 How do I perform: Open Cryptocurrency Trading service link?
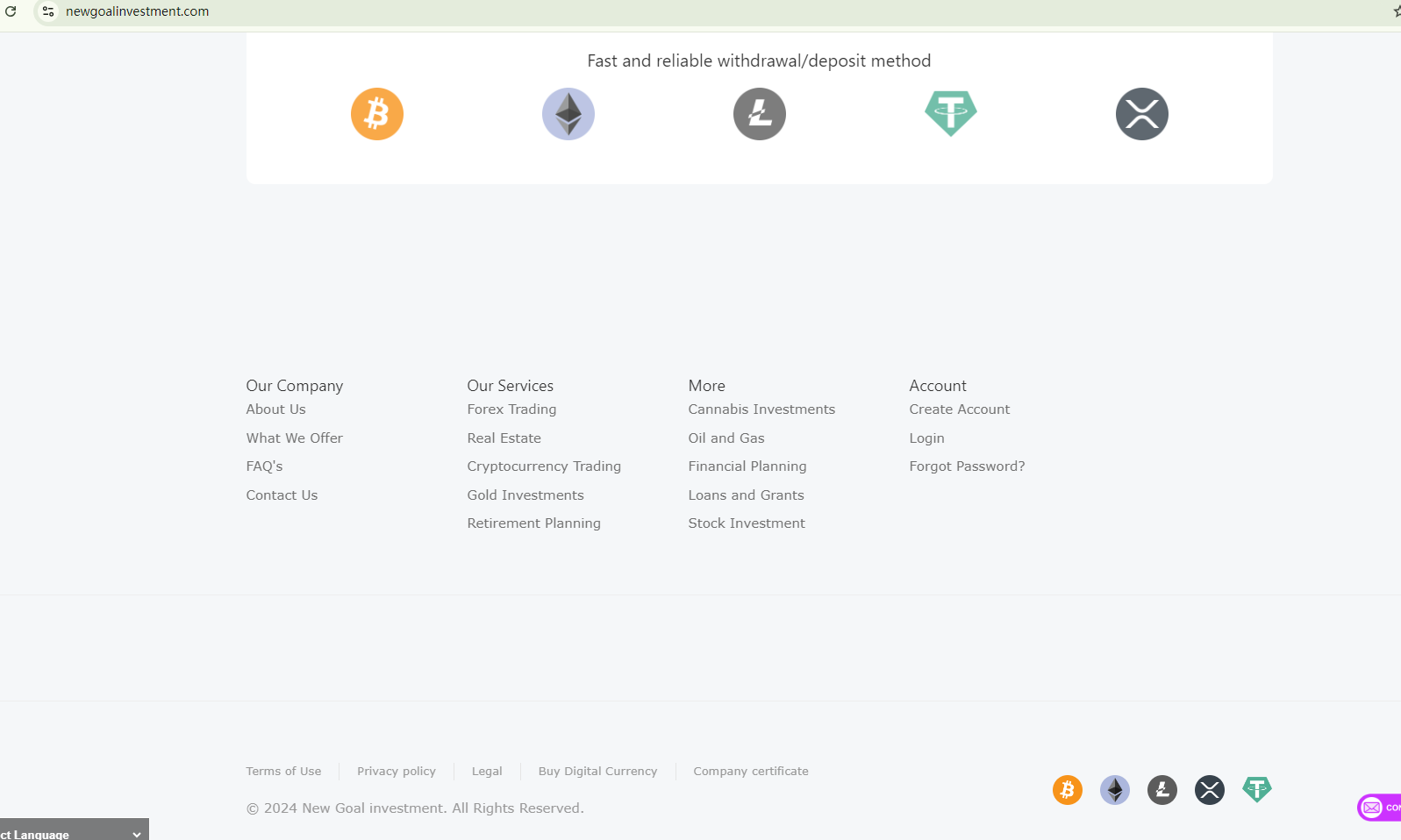click(544, 466)
